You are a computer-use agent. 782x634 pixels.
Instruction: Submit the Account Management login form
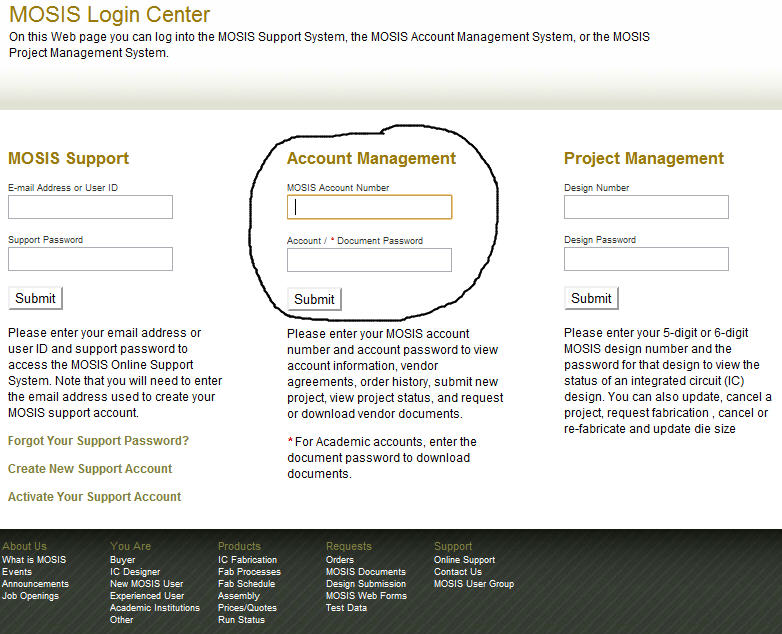(x=314, y=299)
